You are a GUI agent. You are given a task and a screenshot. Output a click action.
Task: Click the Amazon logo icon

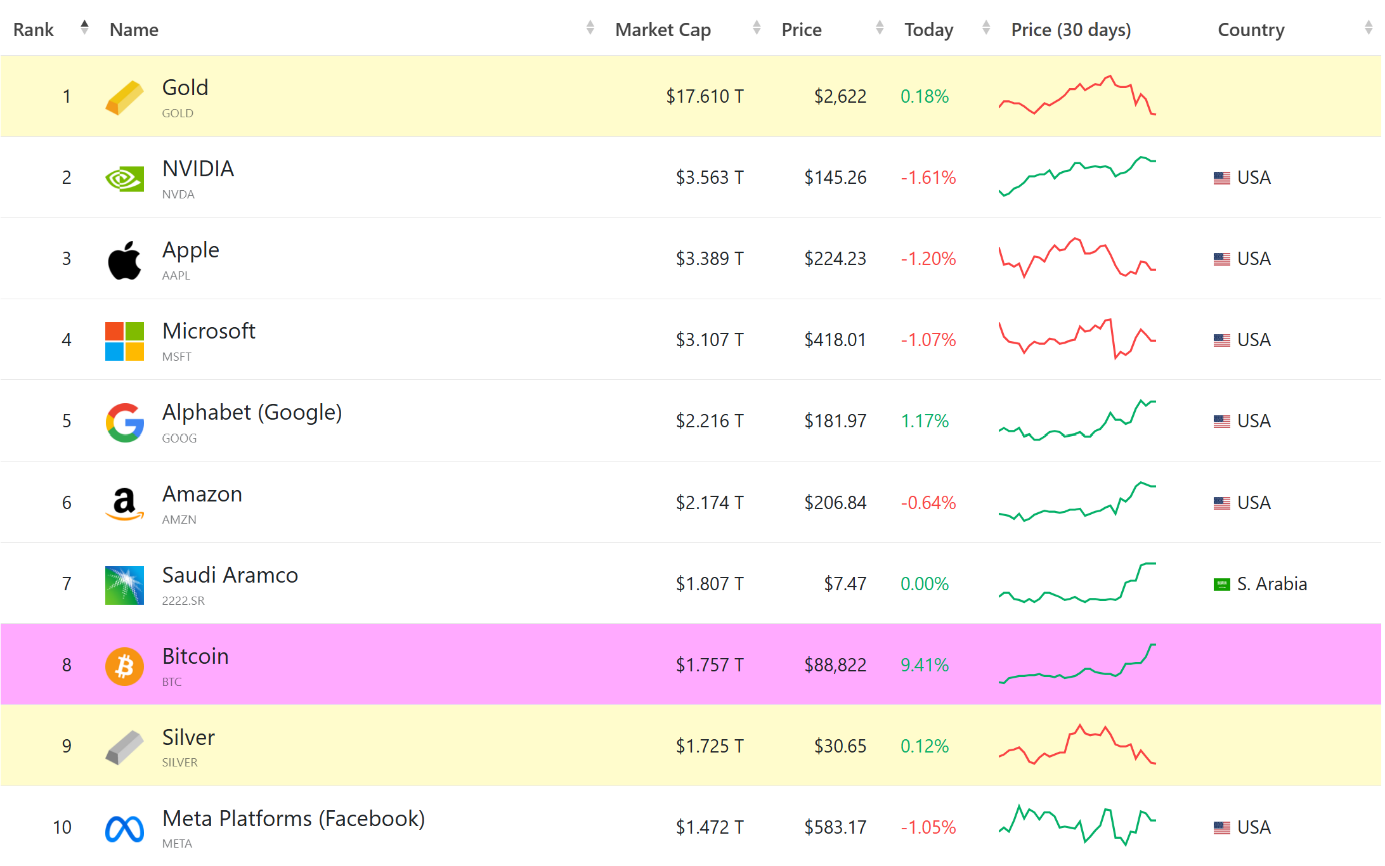point(124,503)
